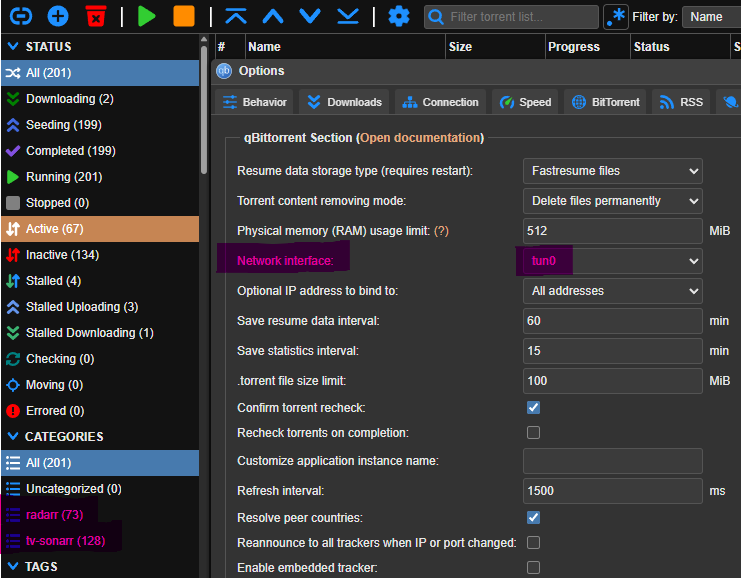The width and height of the screenshot is (741, 578).
Task: Click the add torrent file plus icon
Action: pos(58,16)
